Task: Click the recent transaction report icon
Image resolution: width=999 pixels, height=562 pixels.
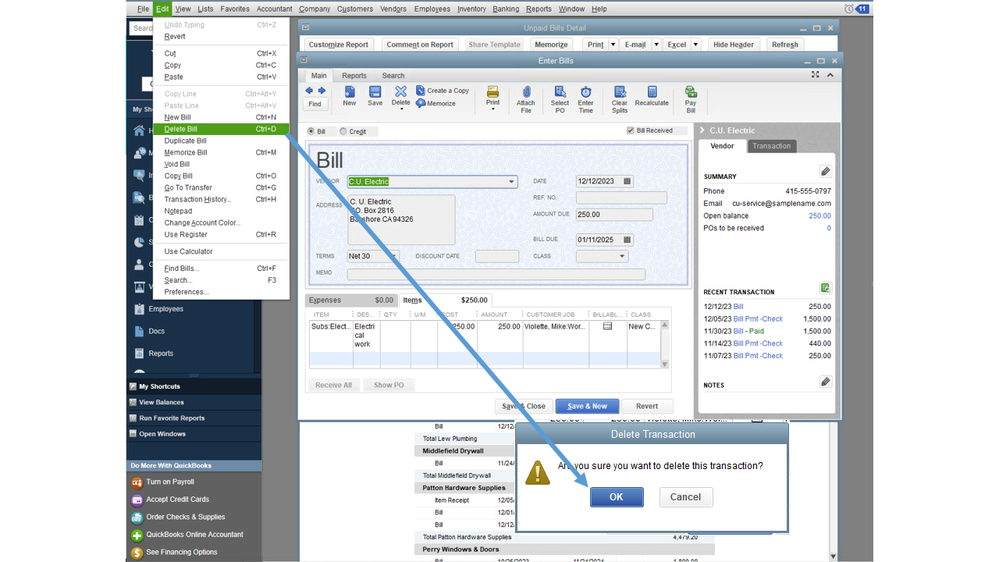Action: [825, 288]
